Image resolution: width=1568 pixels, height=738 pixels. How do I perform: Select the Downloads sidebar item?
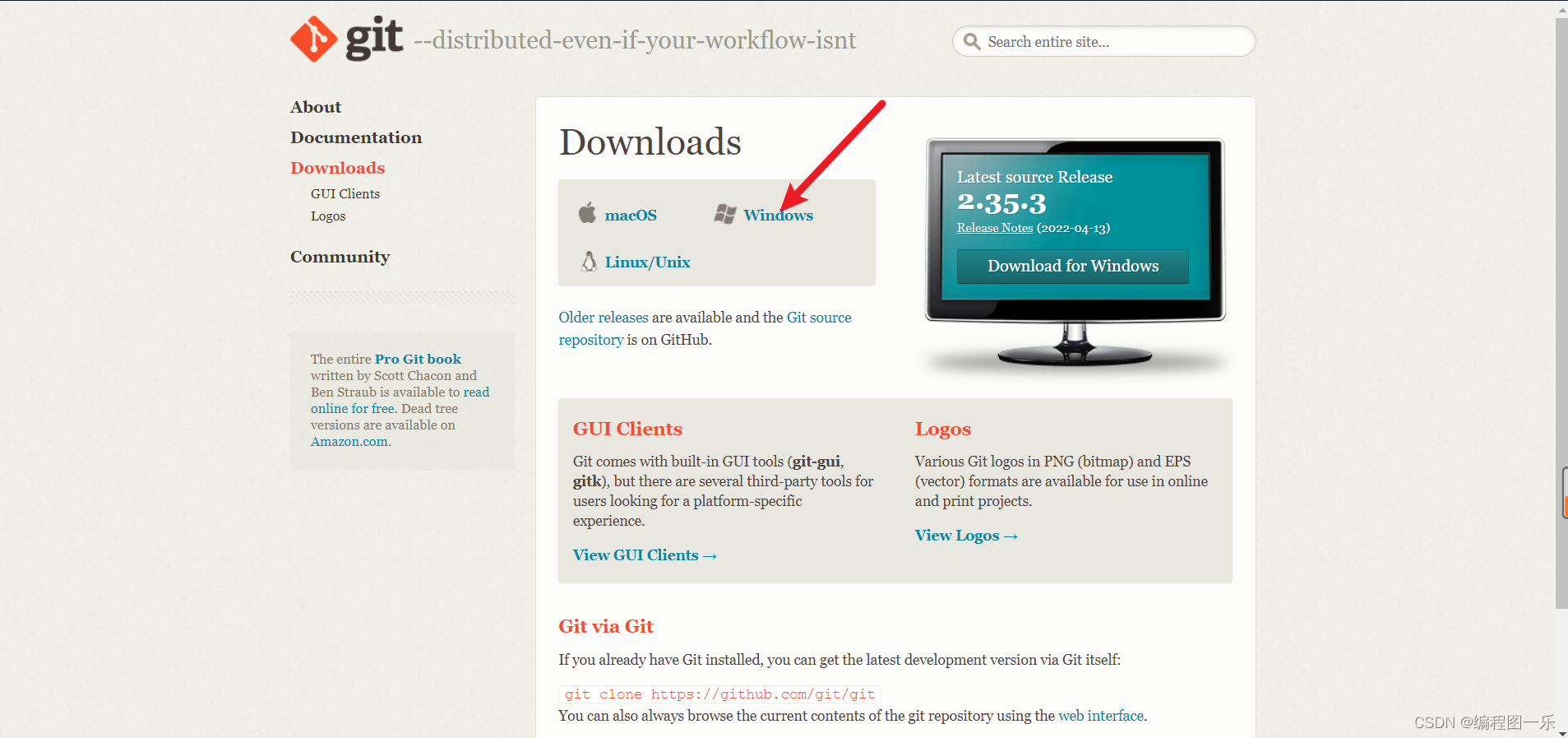click(x=337, y=168)
